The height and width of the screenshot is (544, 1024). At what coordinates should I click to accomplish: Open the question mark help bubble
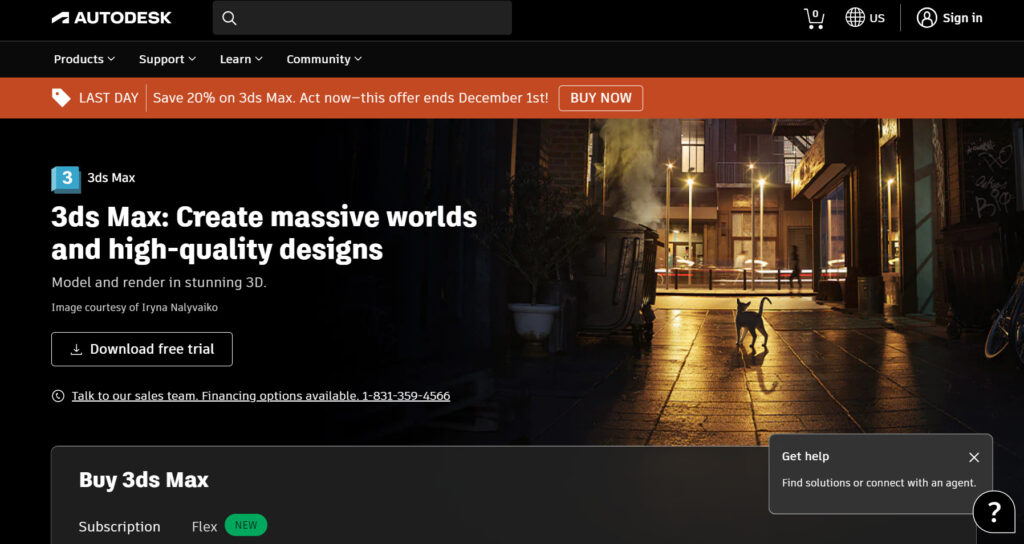(x=994, y=513)
